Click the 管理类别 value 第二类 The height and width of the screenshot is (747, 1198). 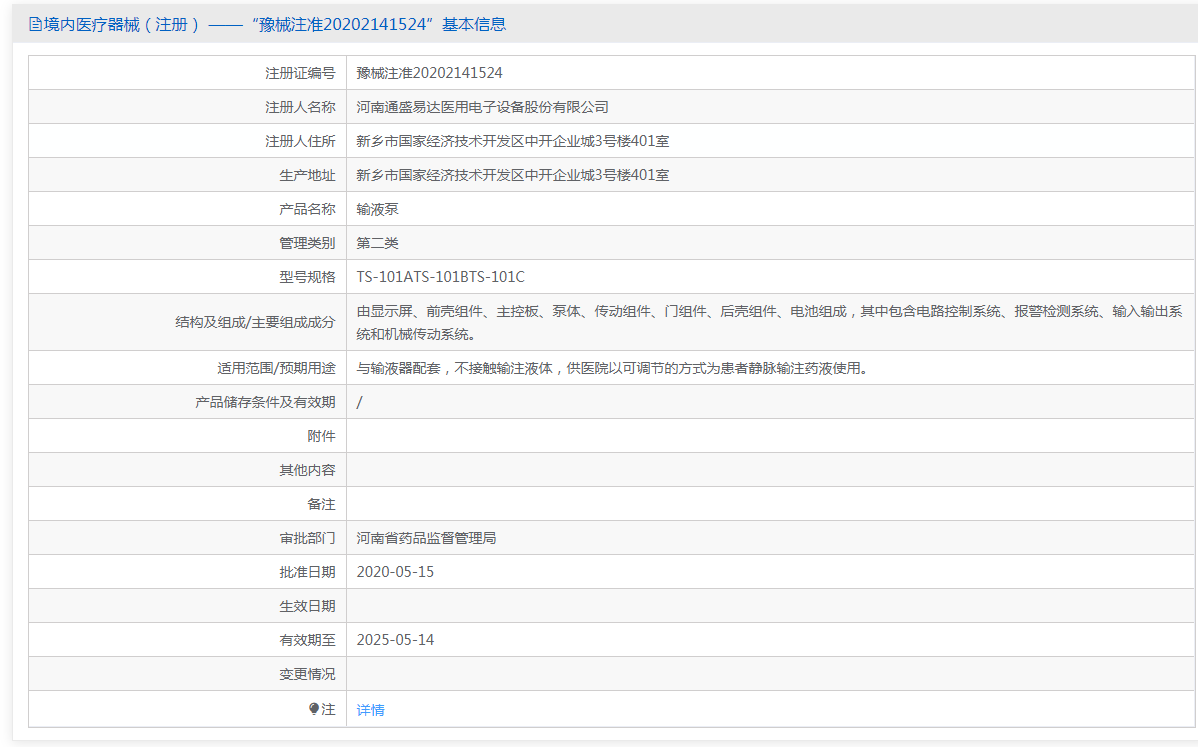(377, 243)
